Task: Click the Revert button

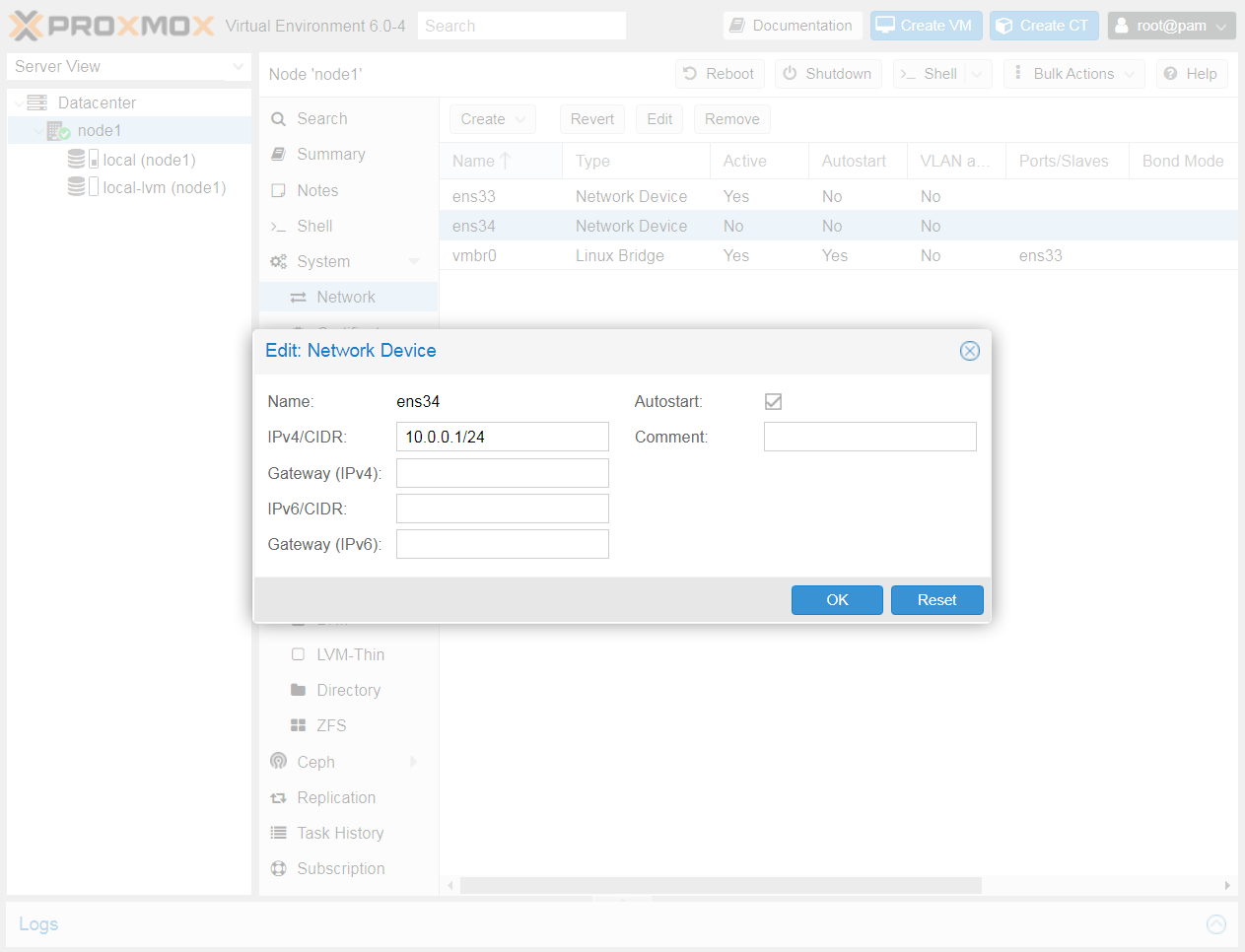Action: 591,119
